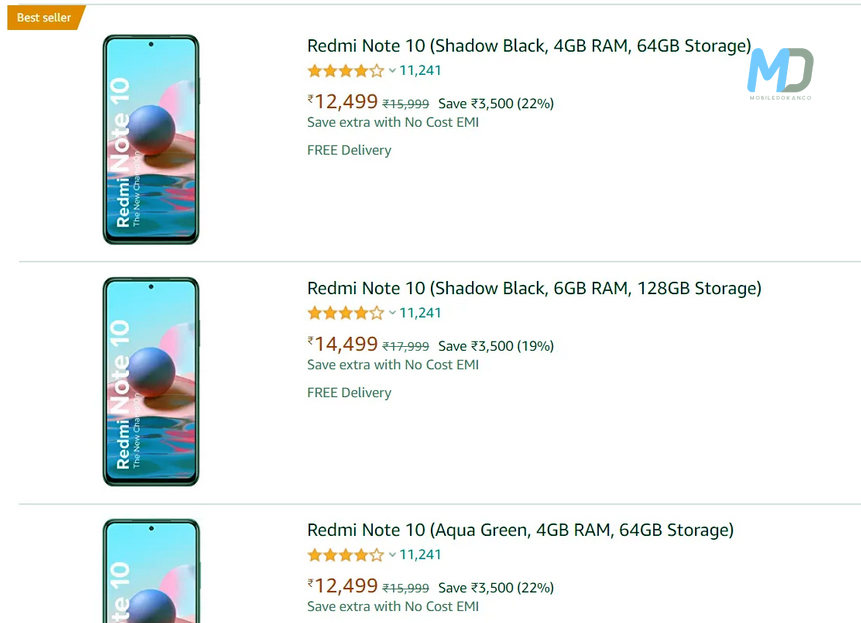This screenshot has width=861, height=623.
Task: Click the ₹12,499 price on Aqua Green listing
Action: tap(343, 586)
